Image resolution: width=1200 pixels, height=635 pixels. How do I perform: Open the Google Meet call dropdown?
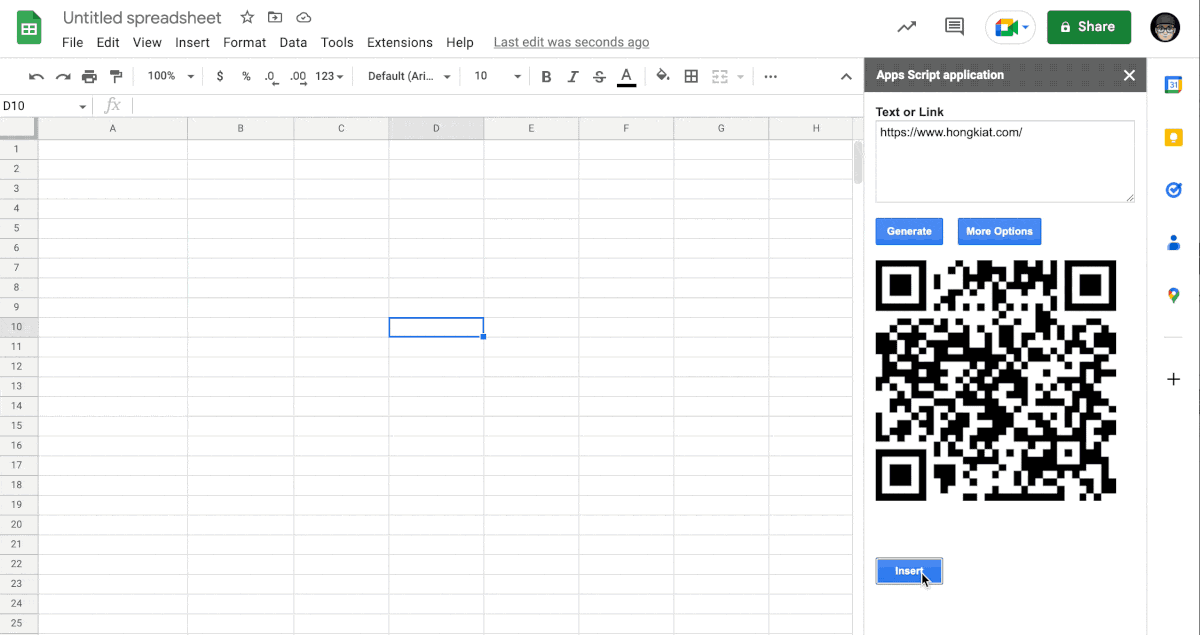[x=1010, y=27]
